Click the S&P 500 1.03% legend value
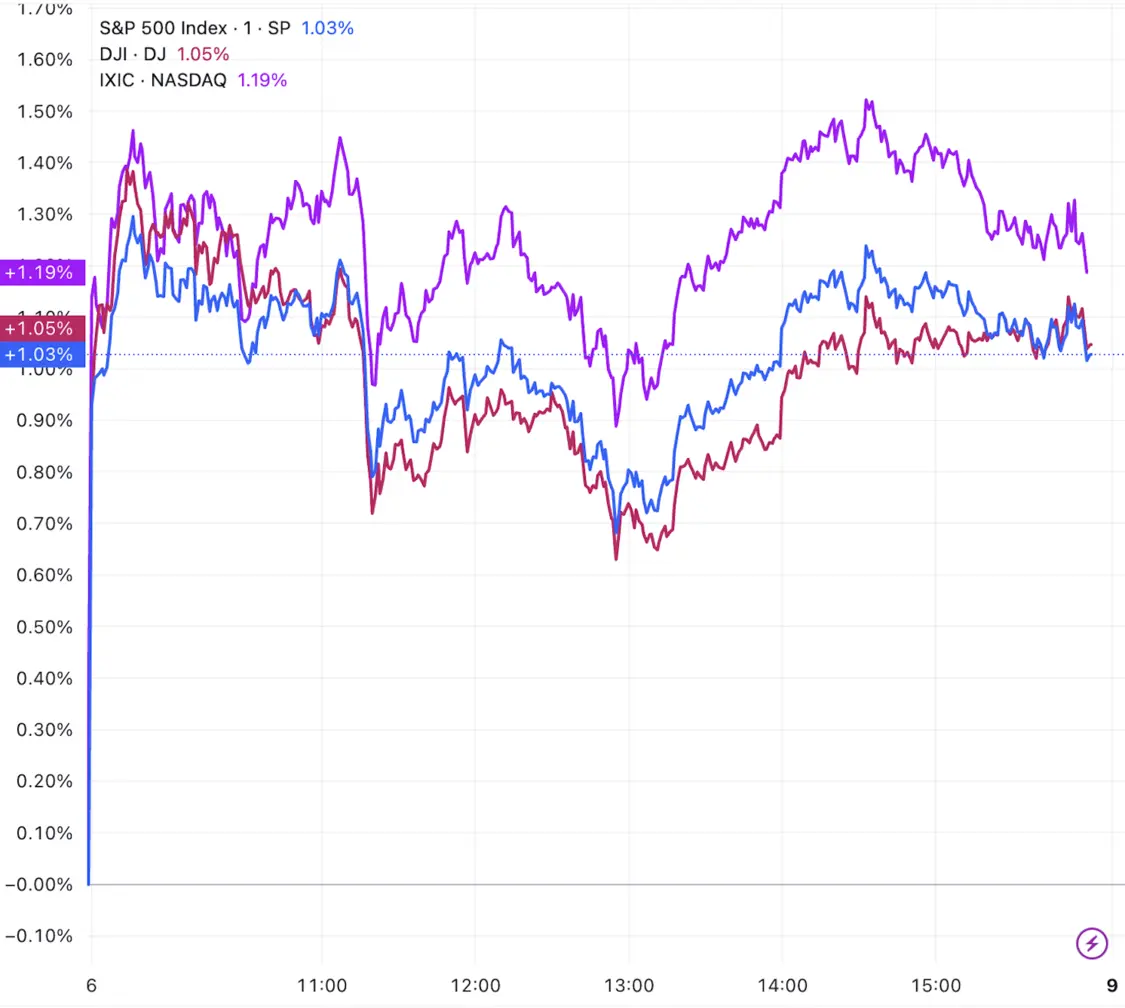 [x=327, y=28]
